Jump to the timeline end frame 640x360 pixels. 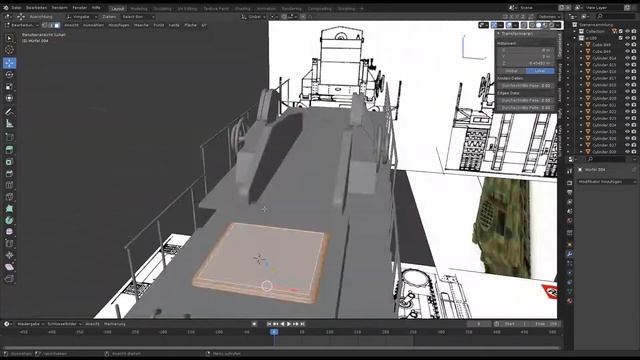point(302,324)
